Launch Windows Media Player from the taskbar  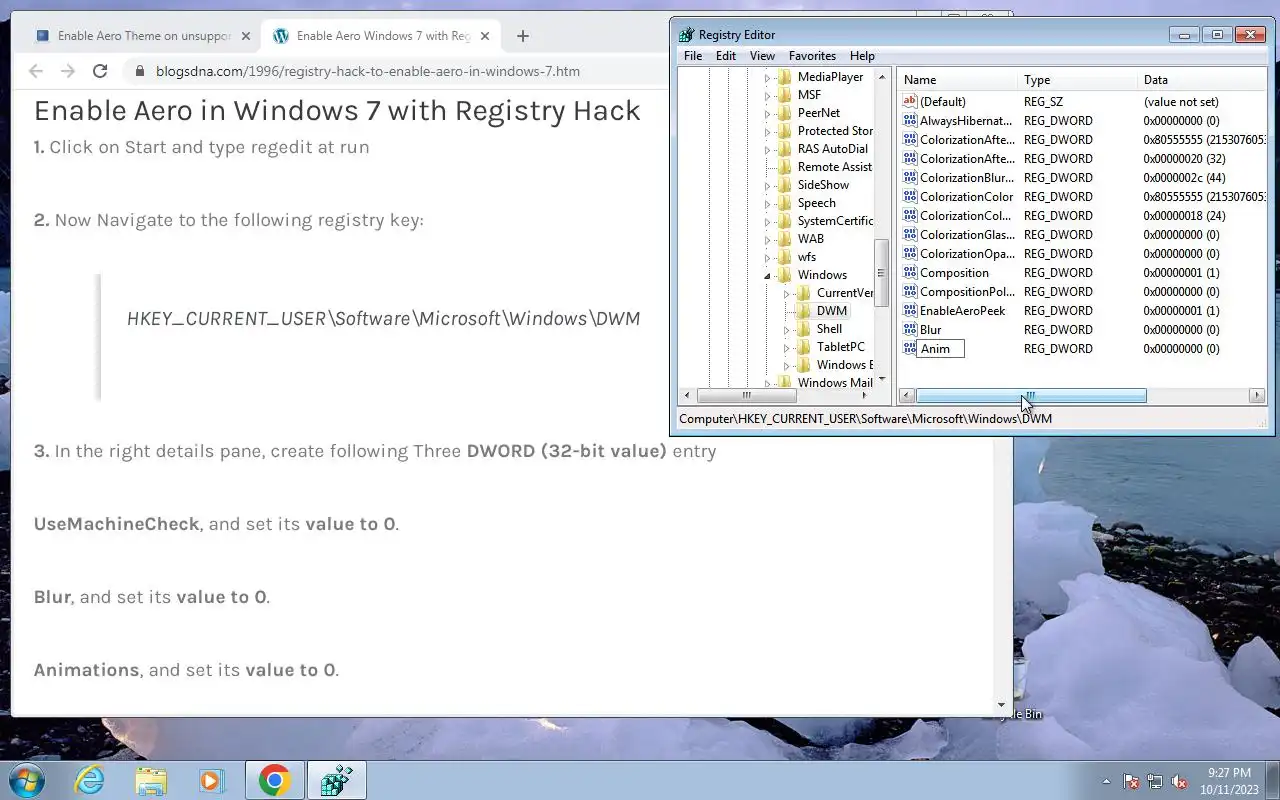(211, 780)
